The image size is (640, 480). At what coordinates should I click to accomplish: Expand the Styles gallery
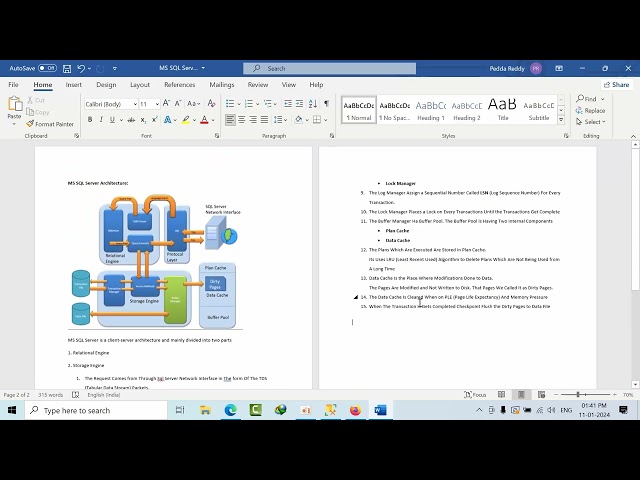tap(561, 120)
